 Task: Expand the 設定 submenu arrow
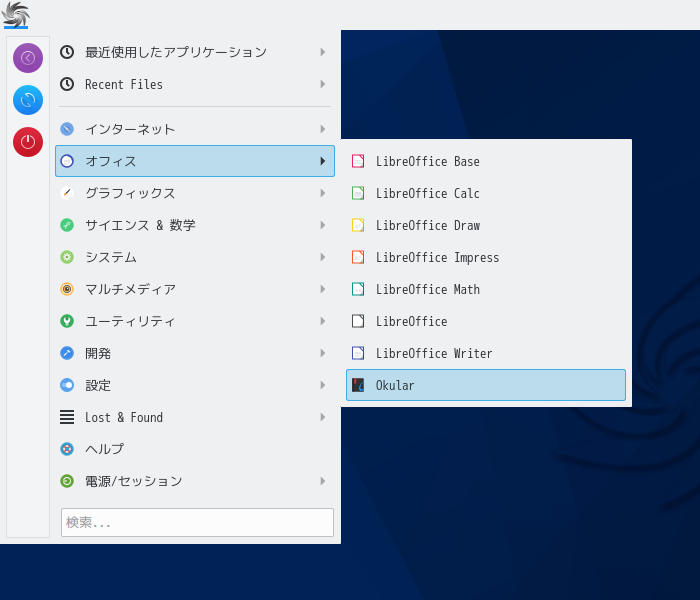pyautogui.click(x=323, y=385)
